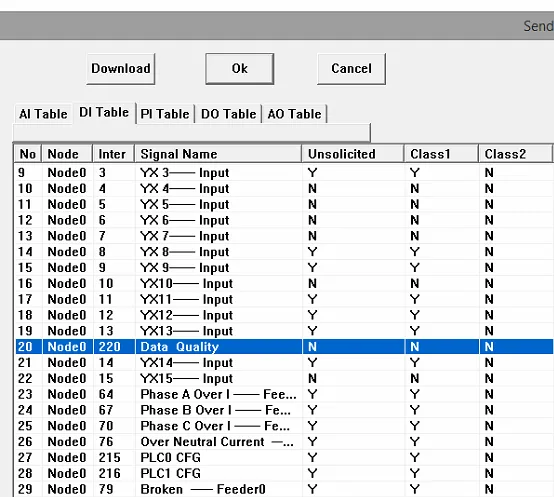The width and height of the screenshot is (554, 497).
Task: Click the Inter column header
Action: 114,154
